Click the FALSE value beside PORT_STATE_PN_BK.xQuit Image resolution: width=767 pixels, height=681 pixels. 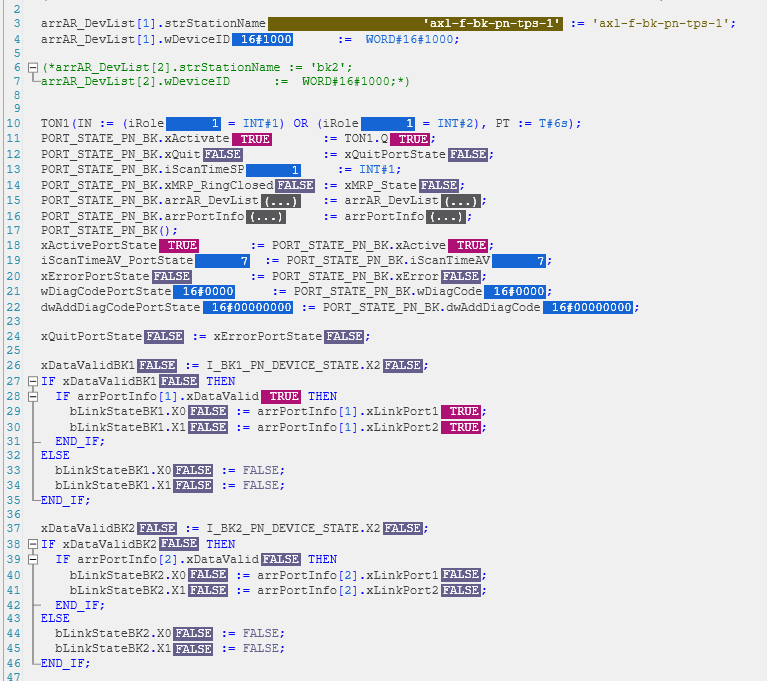pos(223,155)
